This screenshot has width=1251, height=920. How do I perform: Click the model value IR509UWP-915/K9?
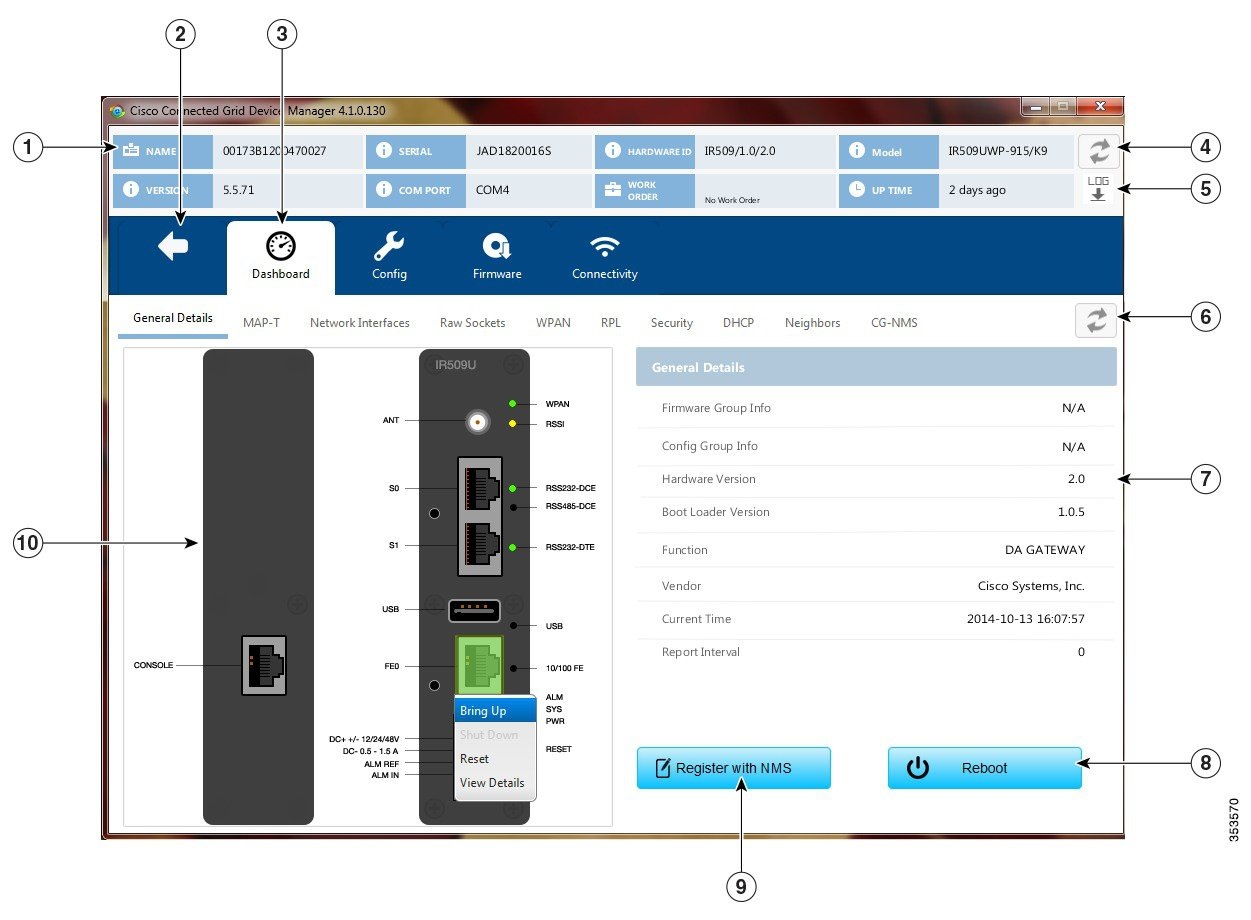click(x=998, y=151)
